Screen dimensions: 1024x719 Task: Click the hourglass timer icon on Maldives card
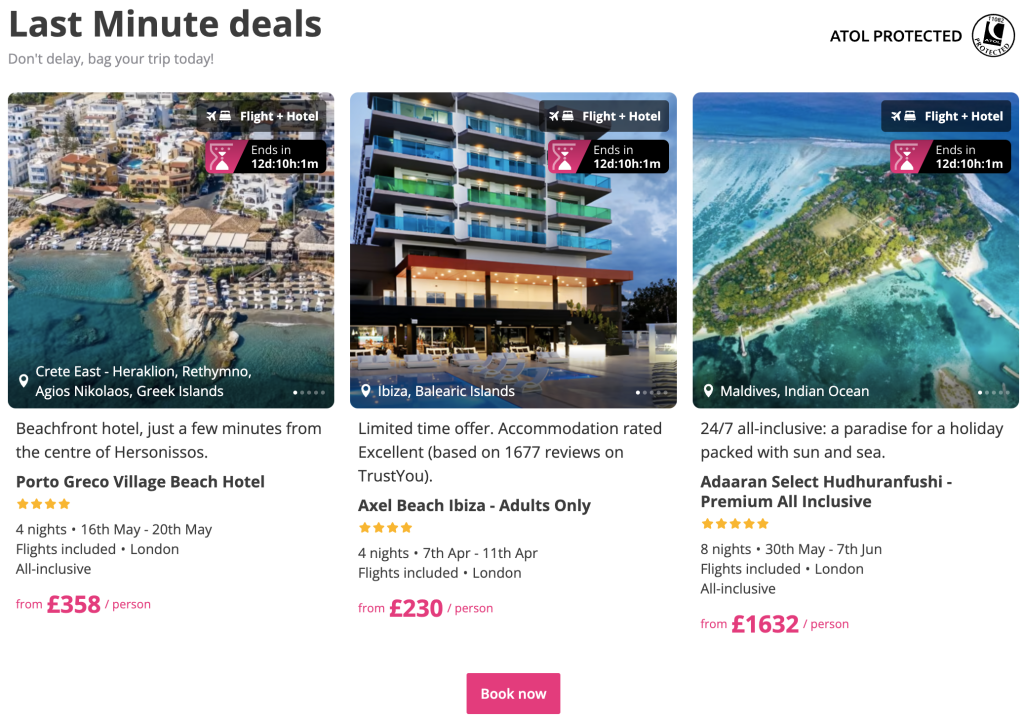point(906,157)
